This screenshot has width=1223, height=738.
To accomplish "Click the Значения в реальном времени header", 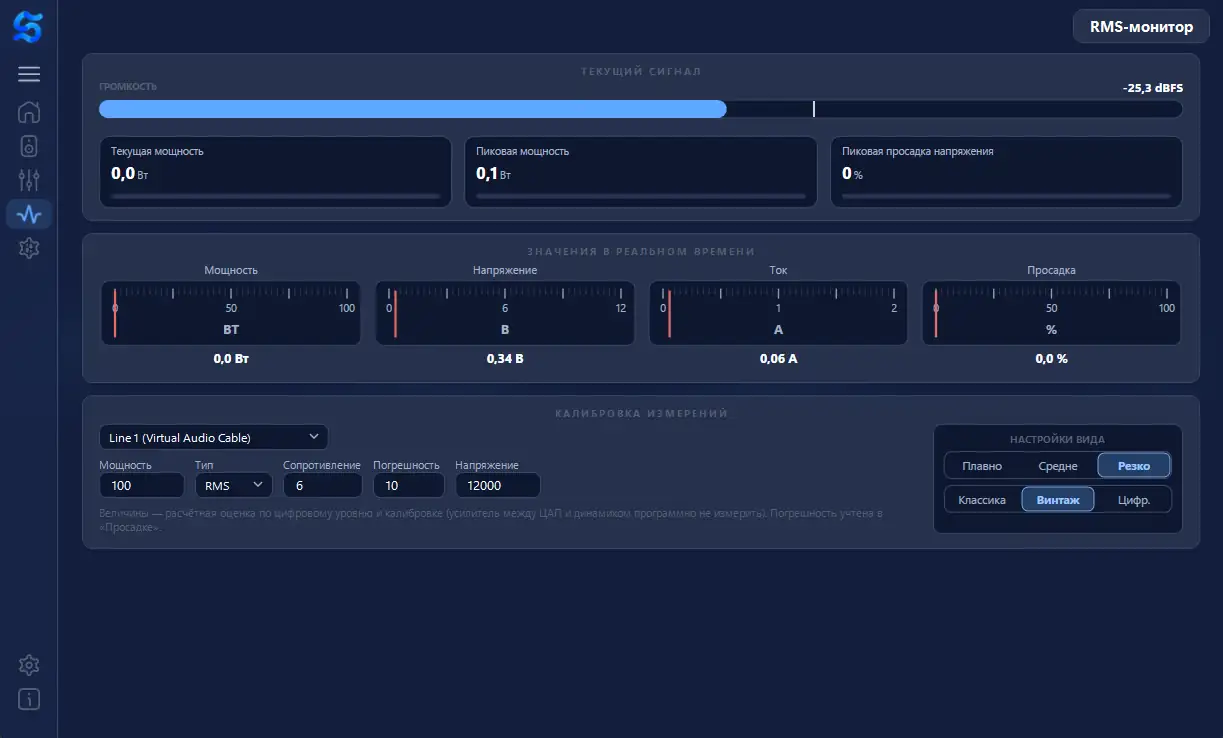I will 641,252.
